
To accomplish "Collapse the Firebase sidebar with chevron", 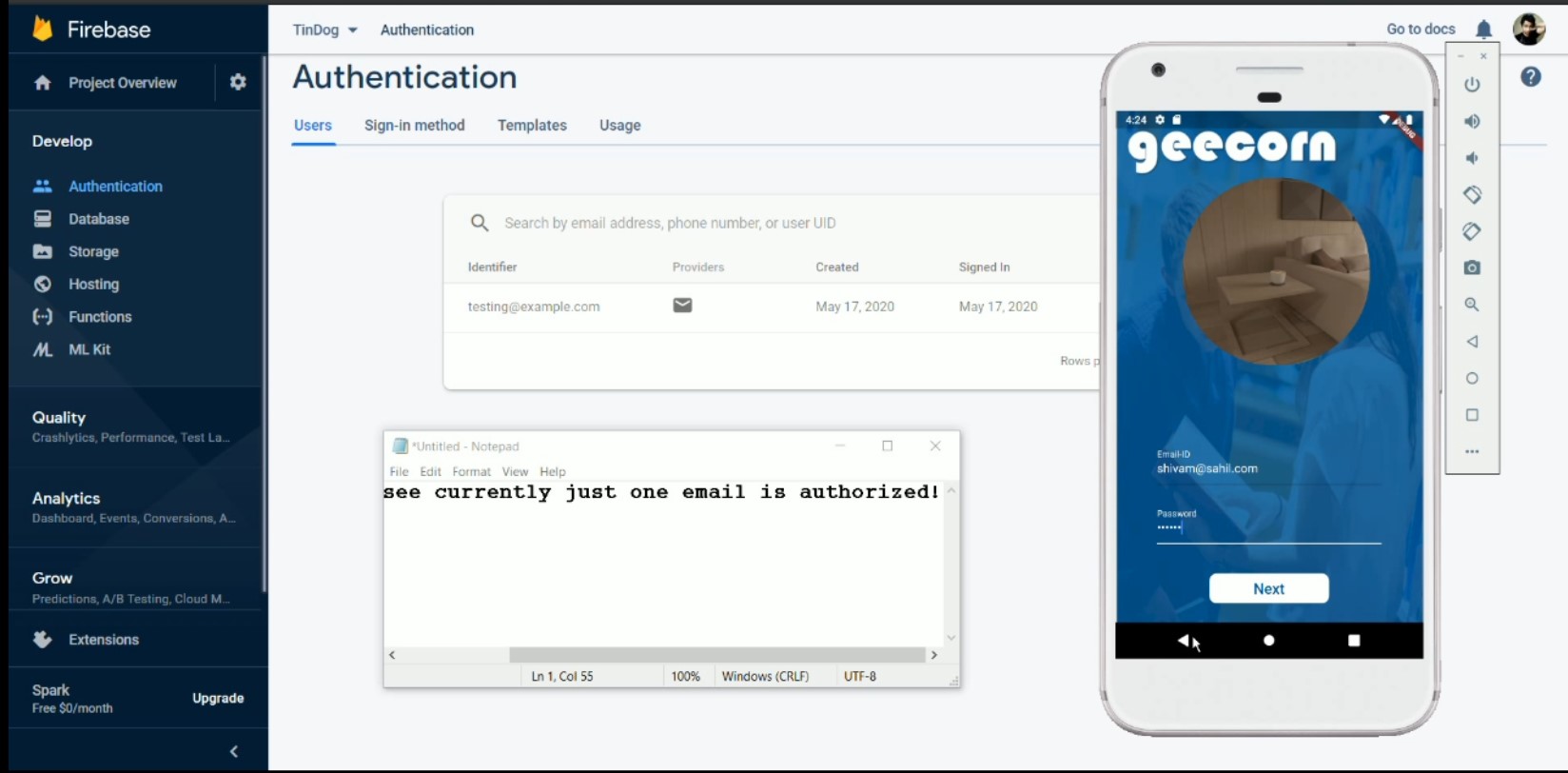I will coord(234,751).
